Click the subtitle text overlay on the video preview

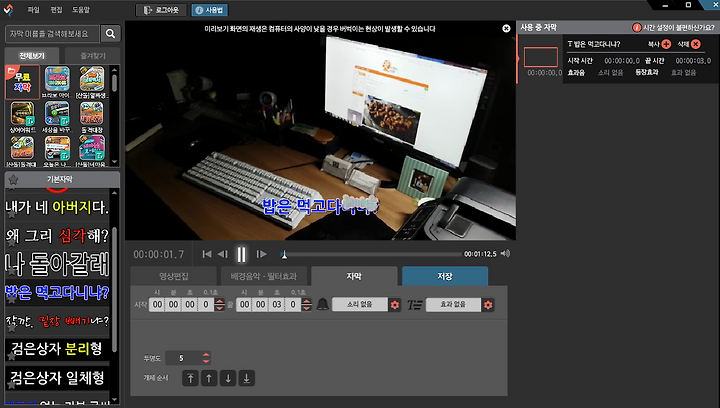point(320,206)
